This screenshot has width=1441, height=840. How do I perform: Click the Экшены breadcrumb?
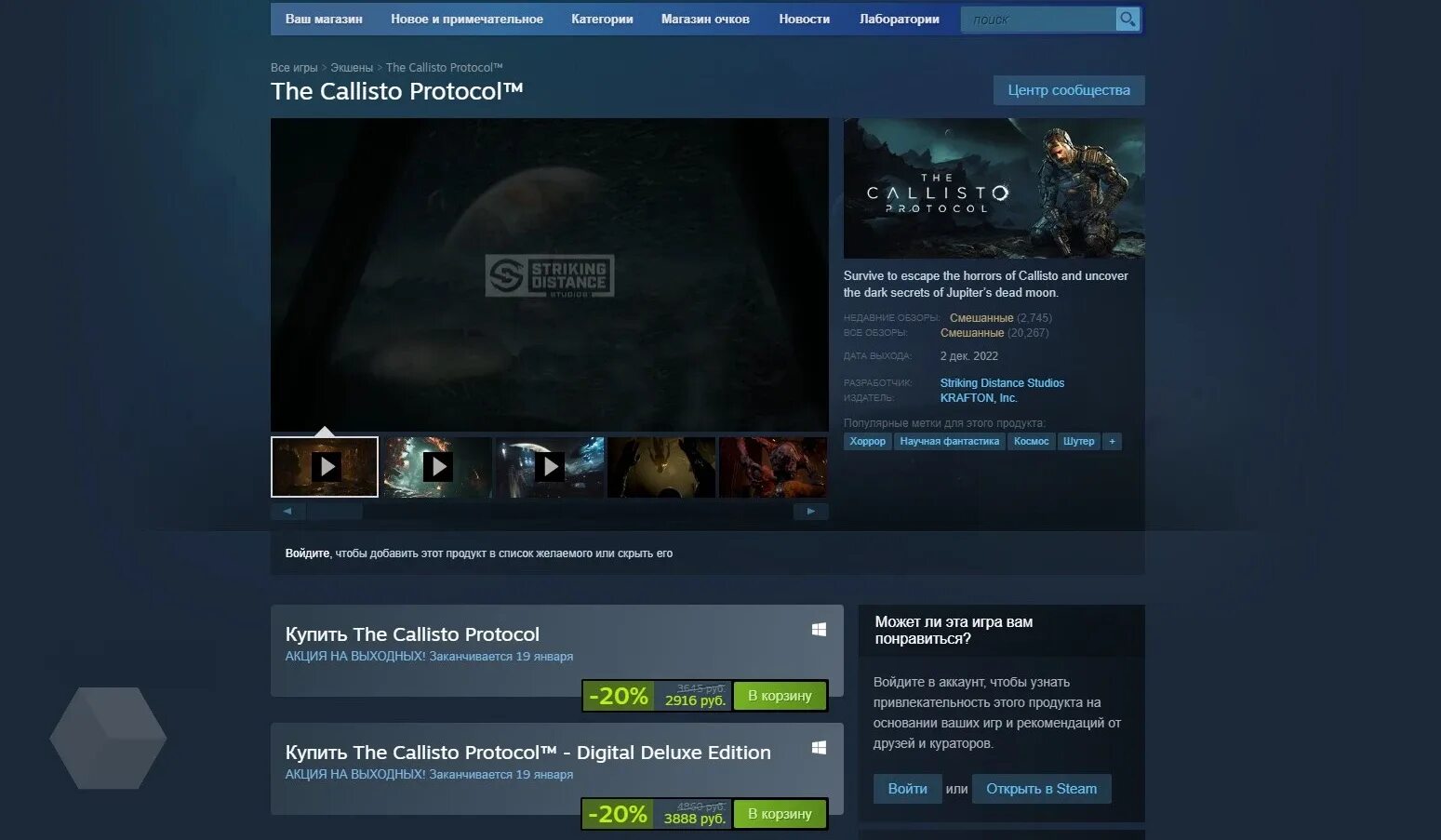(x=352, y=68)
